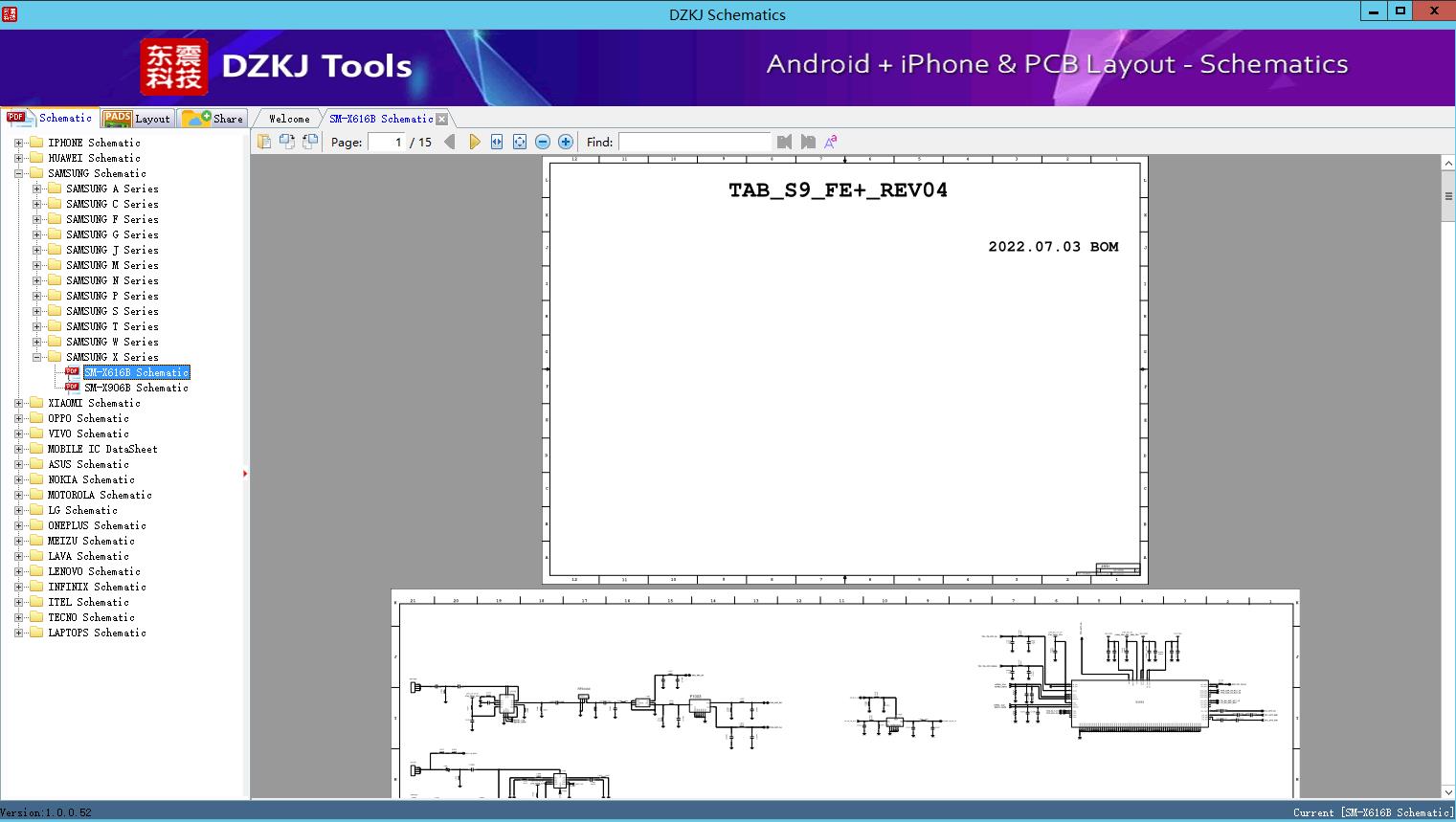
Task: Open SM-X906B Schematic in tree
Action: tap(136, 388)
